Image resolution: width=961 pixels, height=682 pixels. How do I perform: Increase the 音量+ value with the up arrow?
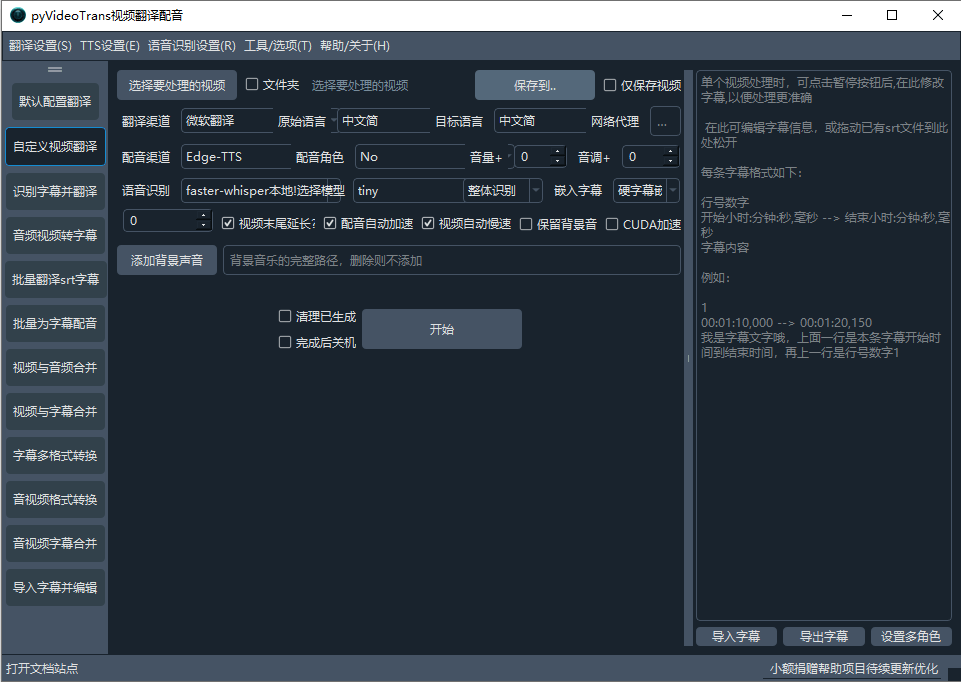point(558,152)
